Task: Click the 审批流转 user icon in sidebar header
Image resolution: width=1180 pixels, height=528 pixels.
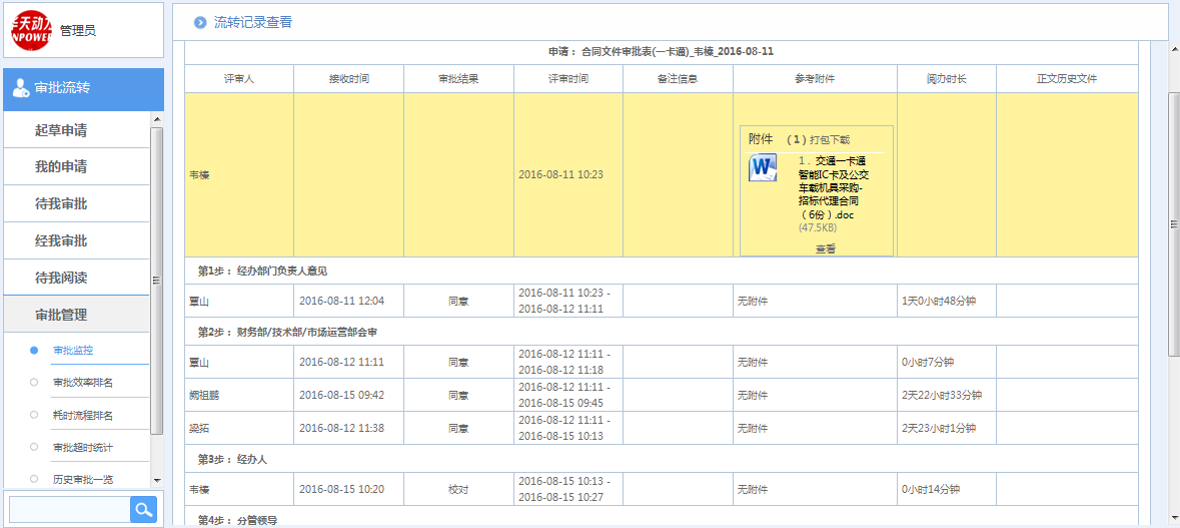Action: 20,88
